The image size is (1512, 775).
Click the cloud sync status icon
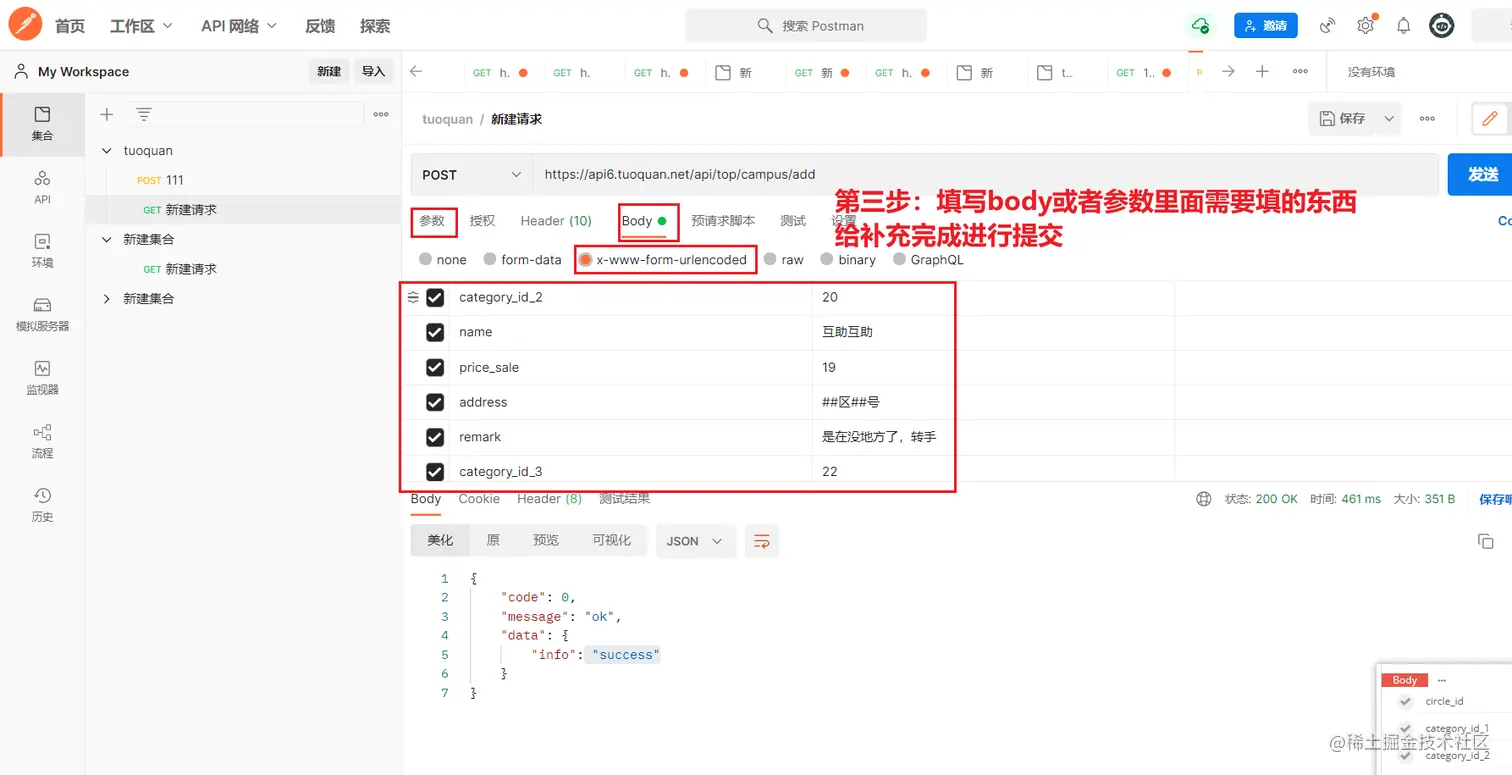point(1200,26)
